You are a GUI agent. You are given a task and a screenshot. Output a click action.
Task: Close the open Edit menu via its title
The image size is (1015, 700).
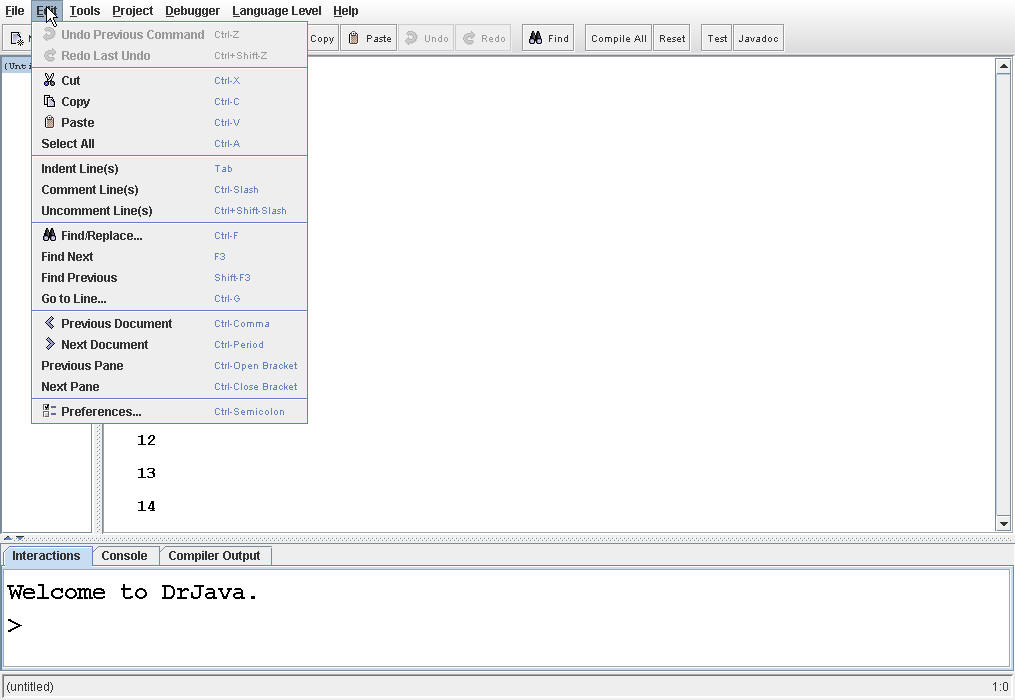[x=47, y=10]
